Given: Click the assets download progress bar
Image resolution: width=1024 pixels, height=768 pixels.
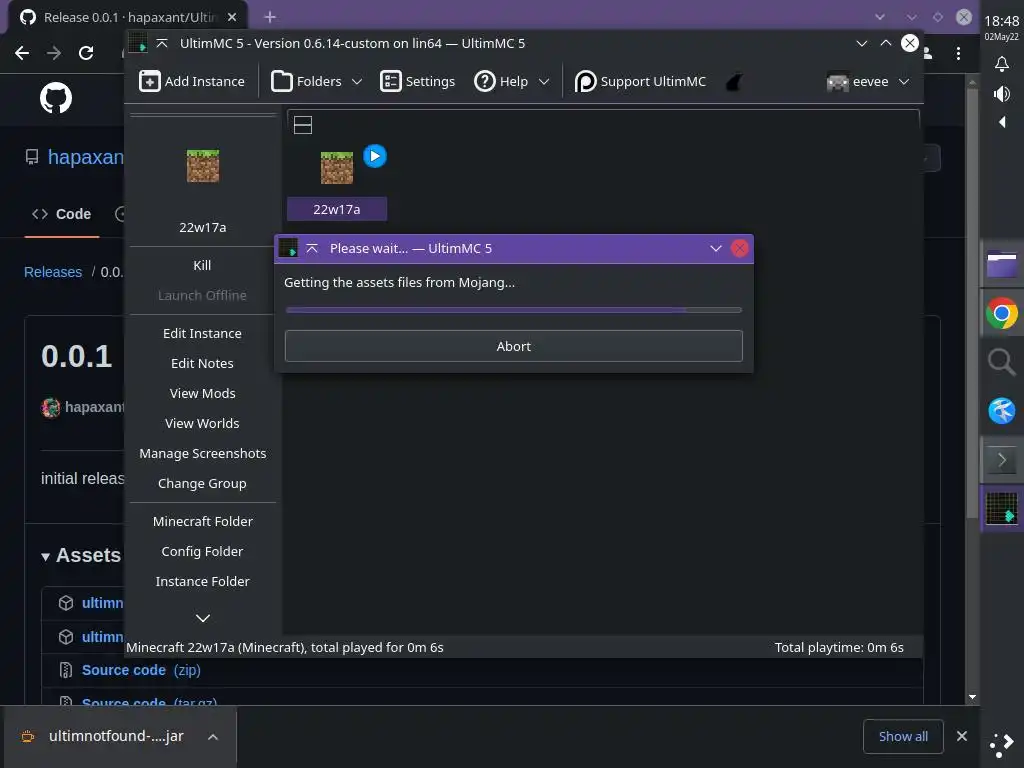Looking at the screenshot, I should (513, 310).
